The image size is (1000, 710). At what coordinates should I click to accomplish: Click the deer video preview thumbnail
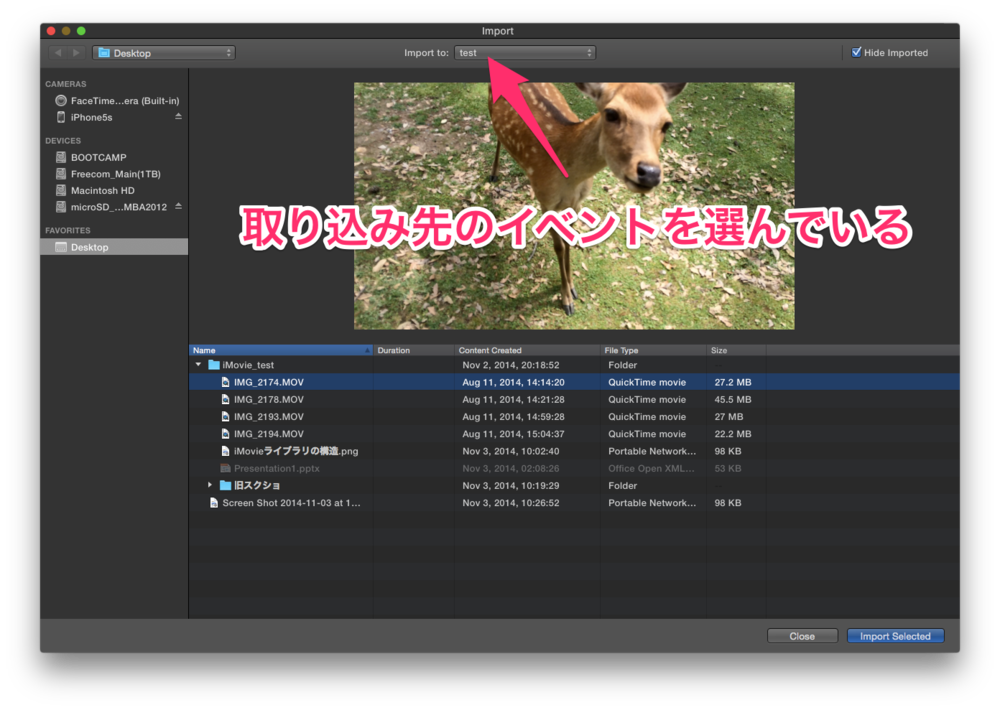(573, 205)
